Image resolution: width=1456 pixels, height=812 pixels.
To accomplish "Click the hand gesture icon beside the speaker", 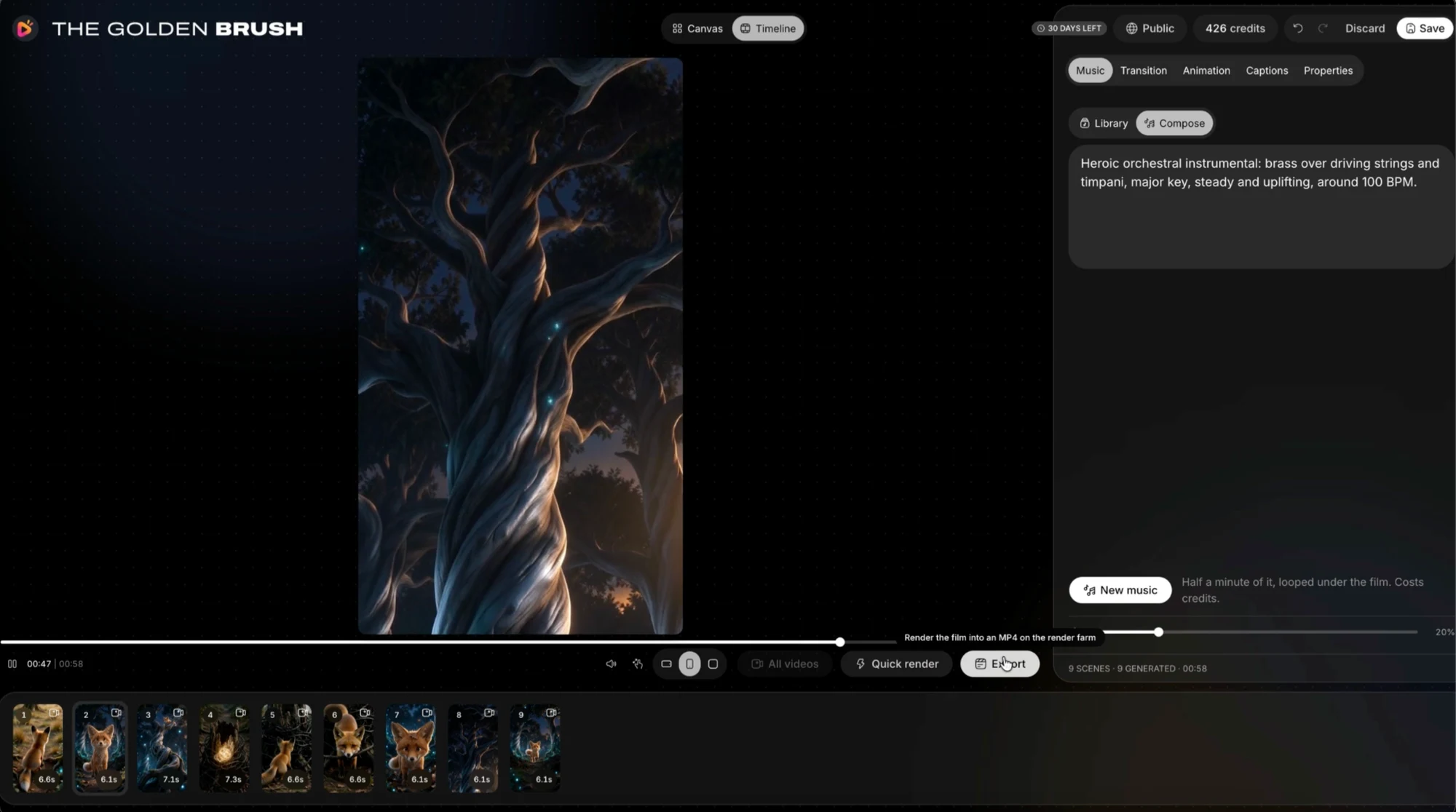I will tap(638, 664).
